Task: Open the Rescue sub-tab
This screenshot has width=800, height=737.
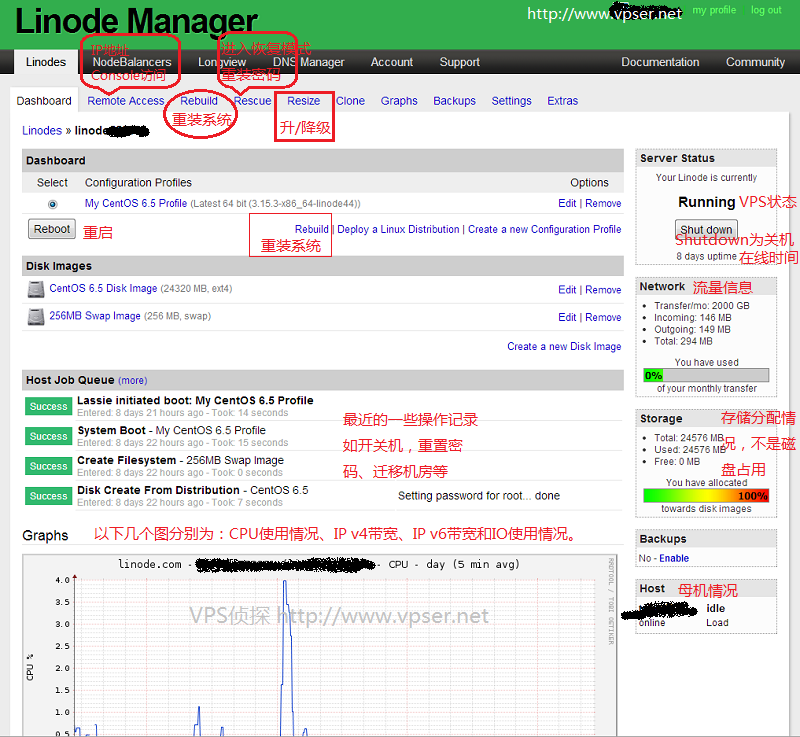Action: pyautogui.click(x=253, y=101)
